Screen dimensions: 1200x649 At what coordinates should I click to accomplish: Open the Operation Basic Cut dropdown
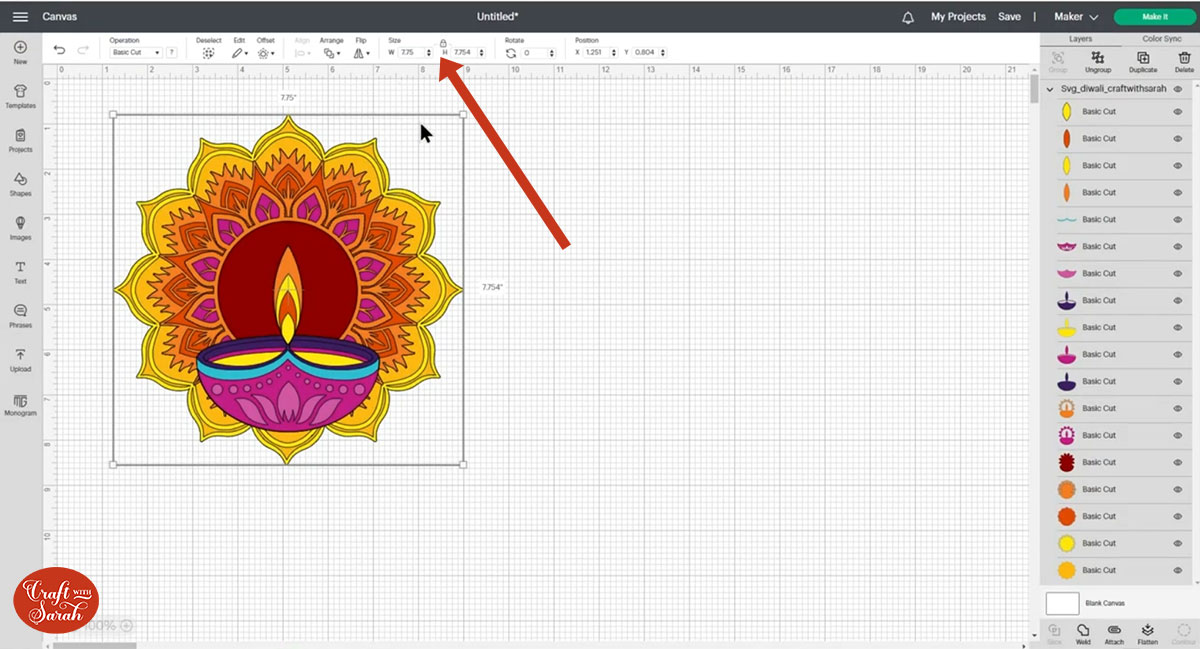(136, 53)
